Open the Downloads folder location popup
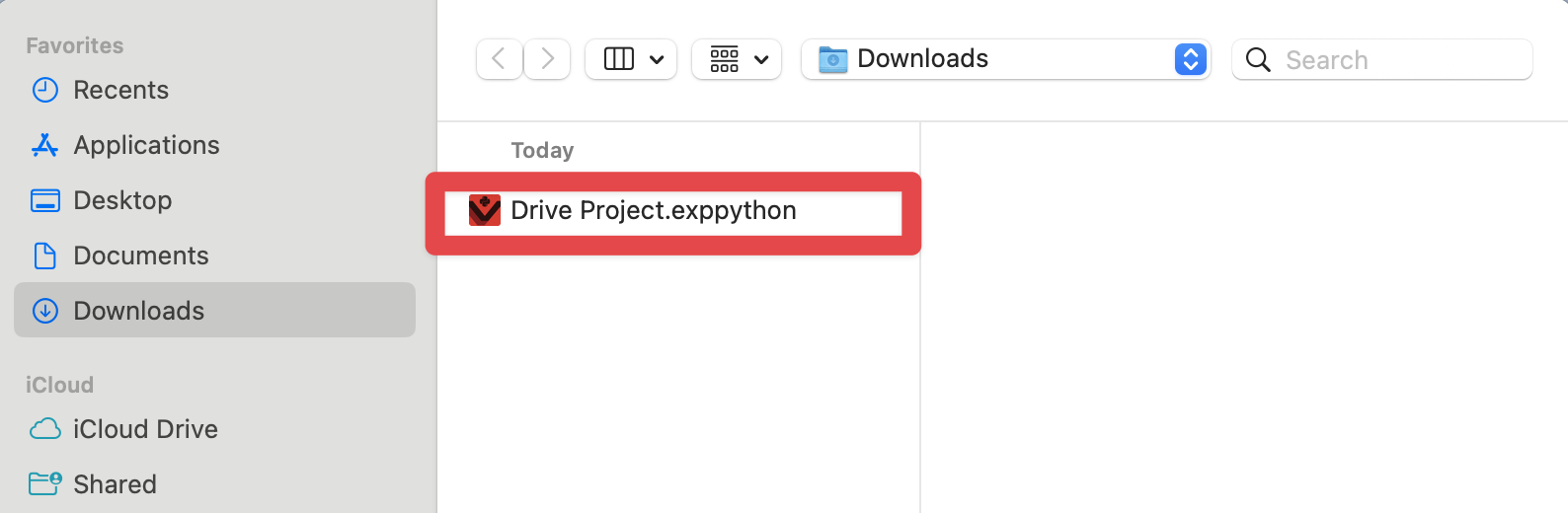 987,59
